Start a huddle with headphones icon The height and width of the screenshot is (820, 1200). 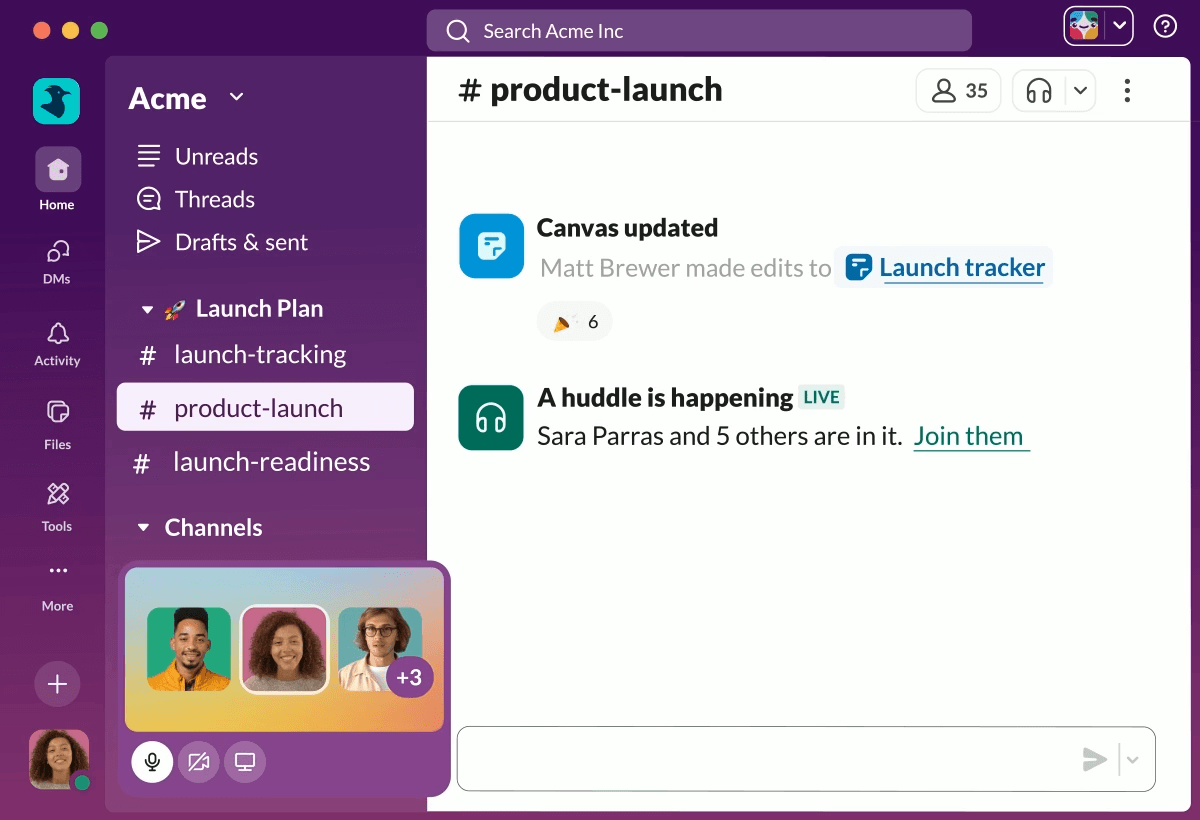[x=1040, y=91]
